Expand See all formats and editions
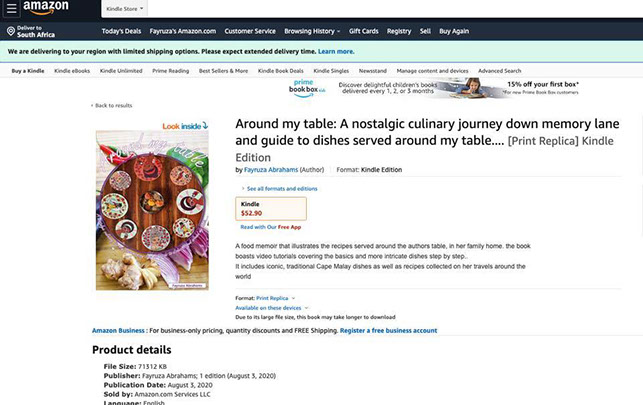This screenshot has width=643, height=405. (x=281, y=188)
